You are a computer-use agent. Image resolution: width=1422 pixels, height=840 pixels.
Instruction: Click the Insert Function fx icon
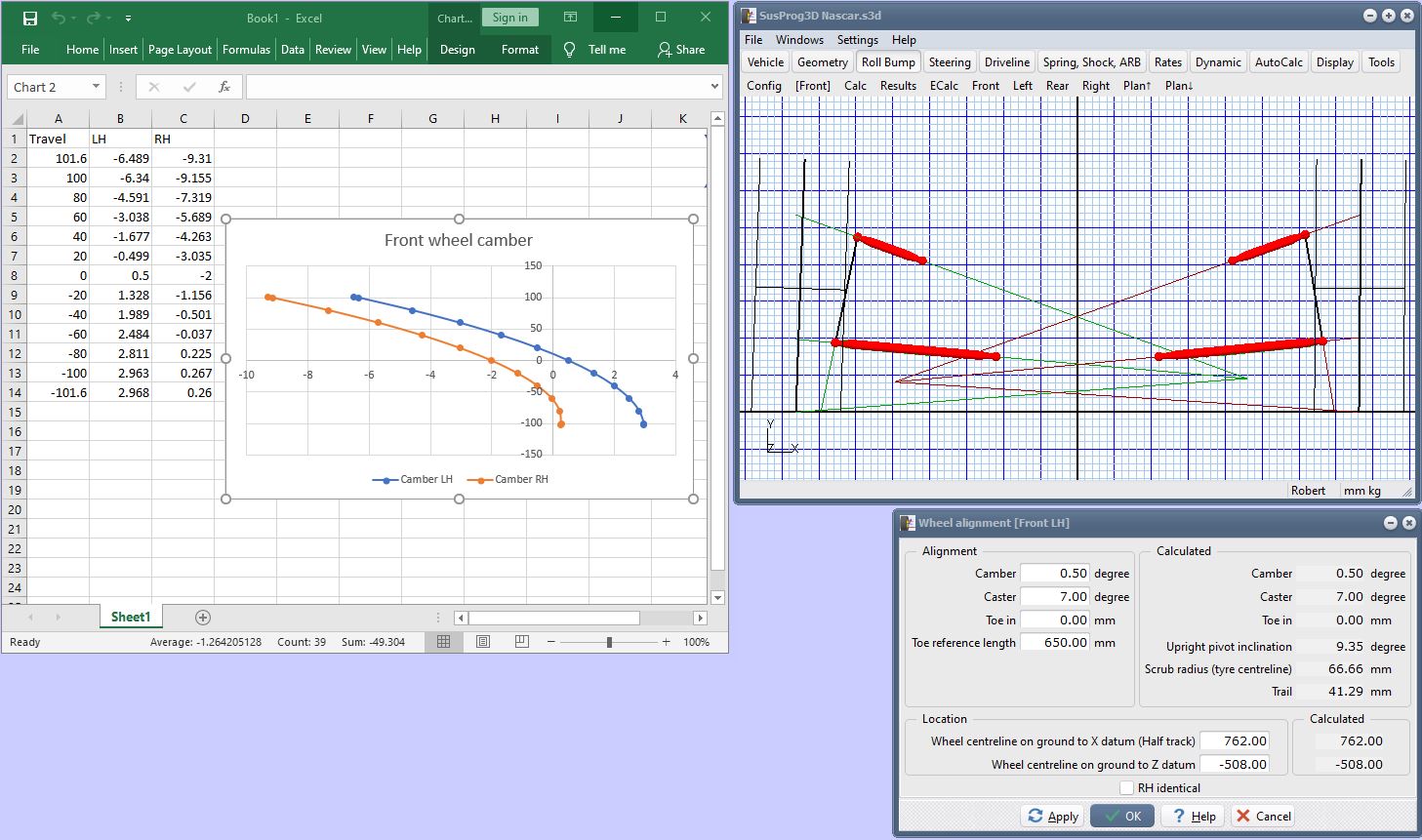(223, 87)
